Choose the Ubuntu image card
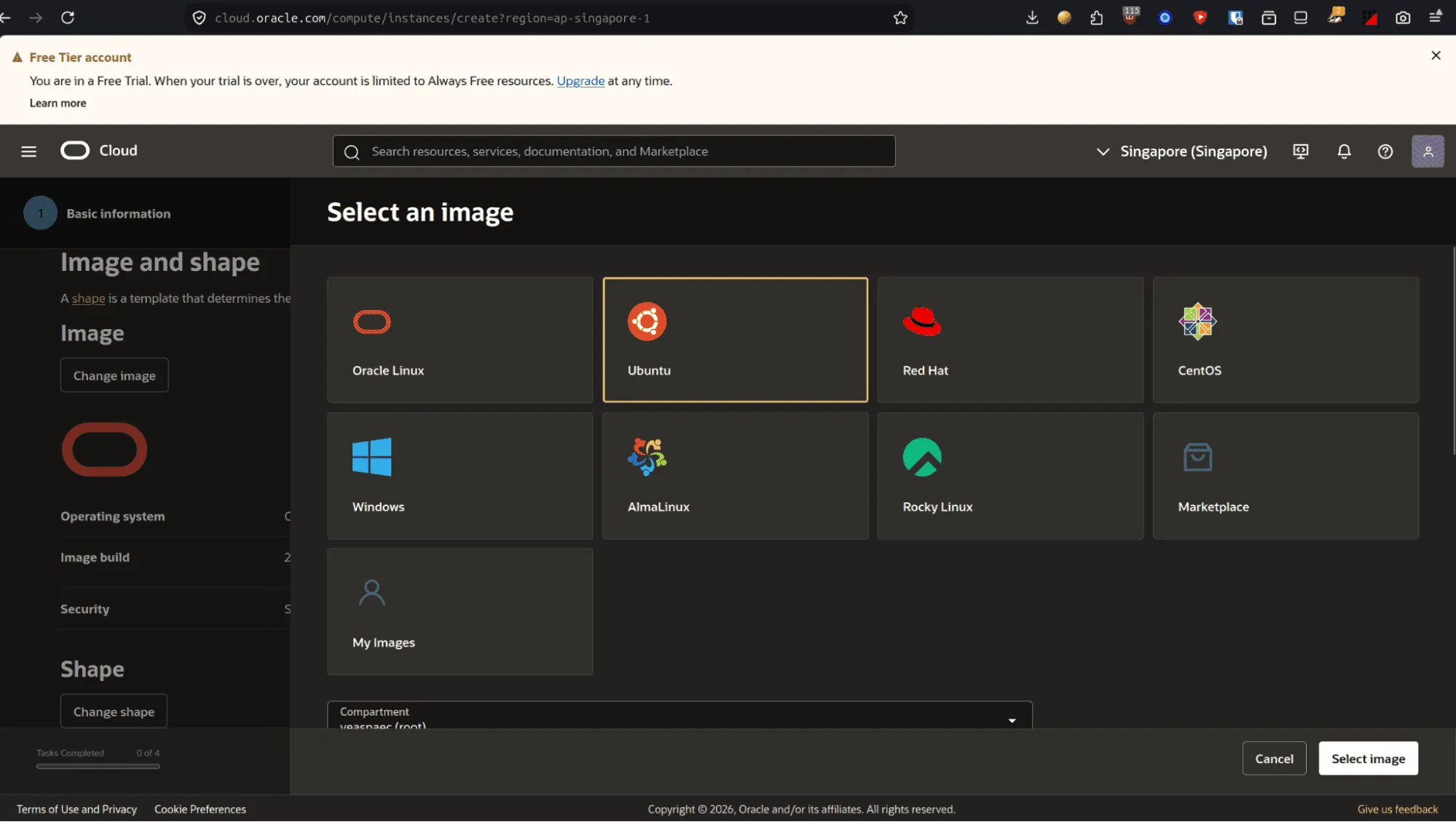The image size is (1456, 822). [x=735, y=339]
